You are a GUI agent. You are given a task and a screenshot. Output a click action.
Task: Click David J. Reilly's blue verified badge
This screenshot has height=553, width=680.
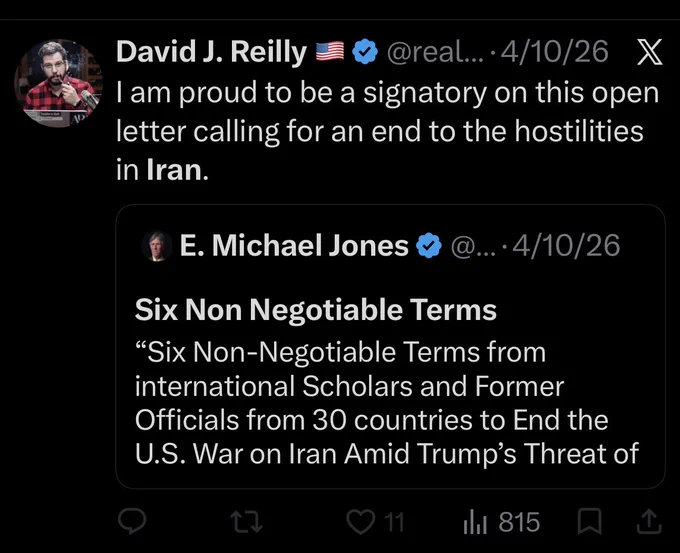365,52
